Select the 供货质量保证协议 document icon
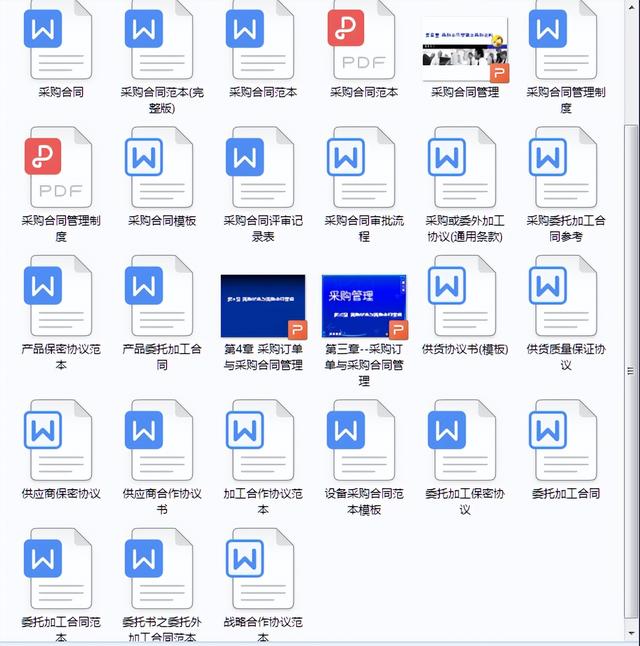 tap(563, 296)
